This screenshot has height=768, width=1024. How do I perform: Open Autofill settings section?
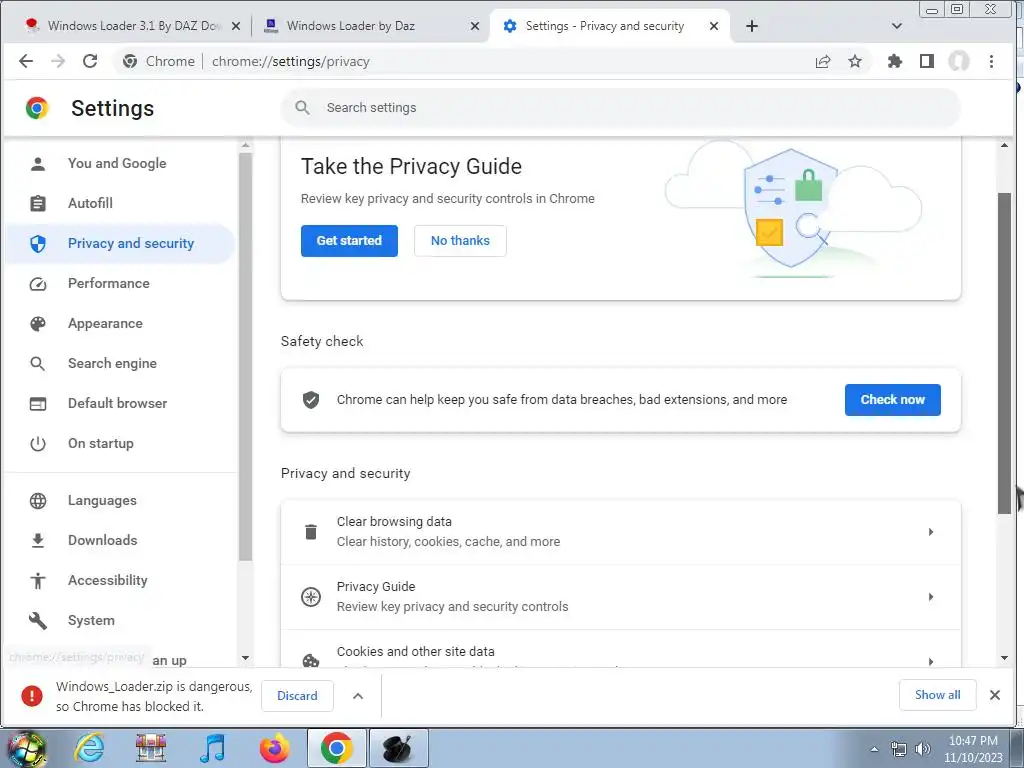[x=118, y=203]
